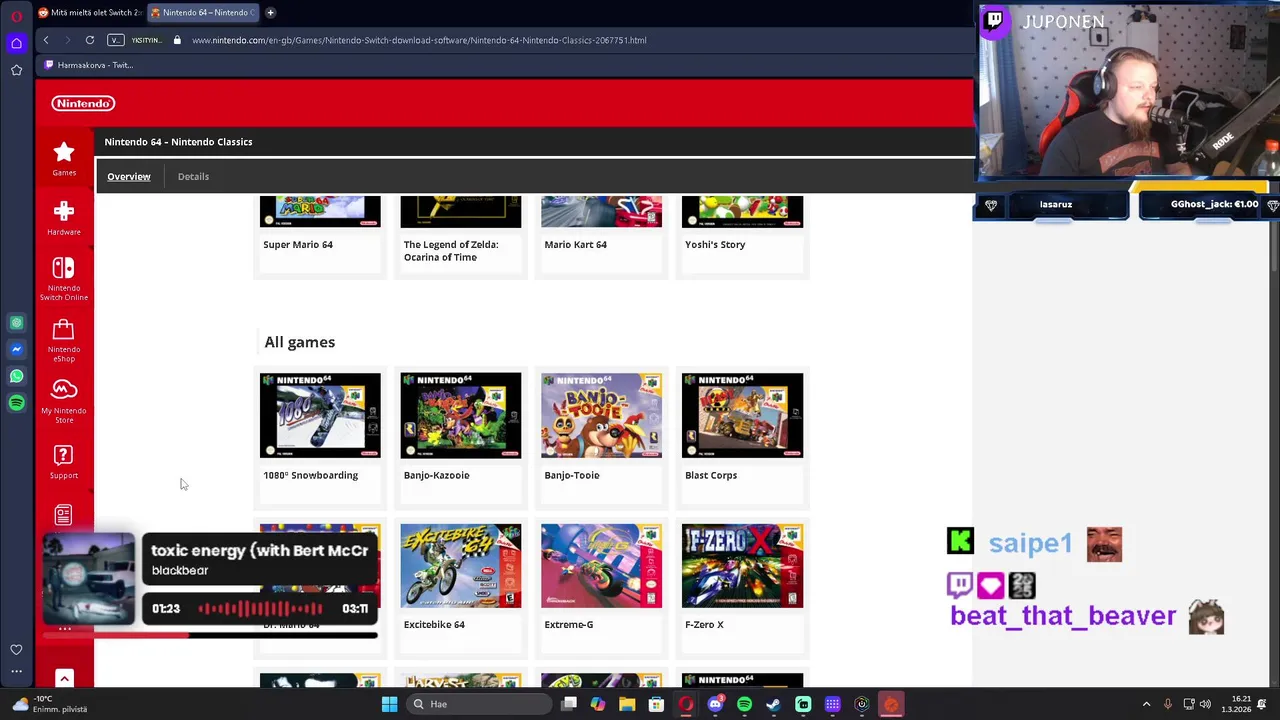Open ChatGPT icon in Opera sidebar
The image size is (1280, 720).
[x=16, y=323]
